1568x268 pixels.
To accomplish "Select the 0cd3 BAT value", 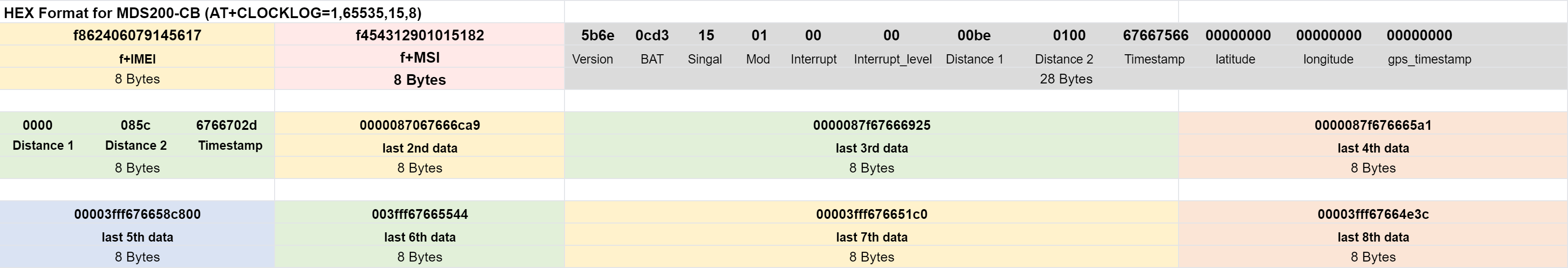I will [652, 35].
